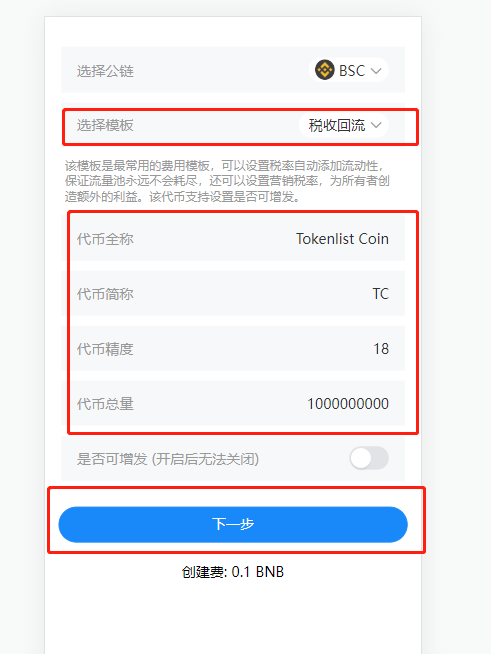
Task: Click the 选择模板 label
Action: tap(105, 125)
